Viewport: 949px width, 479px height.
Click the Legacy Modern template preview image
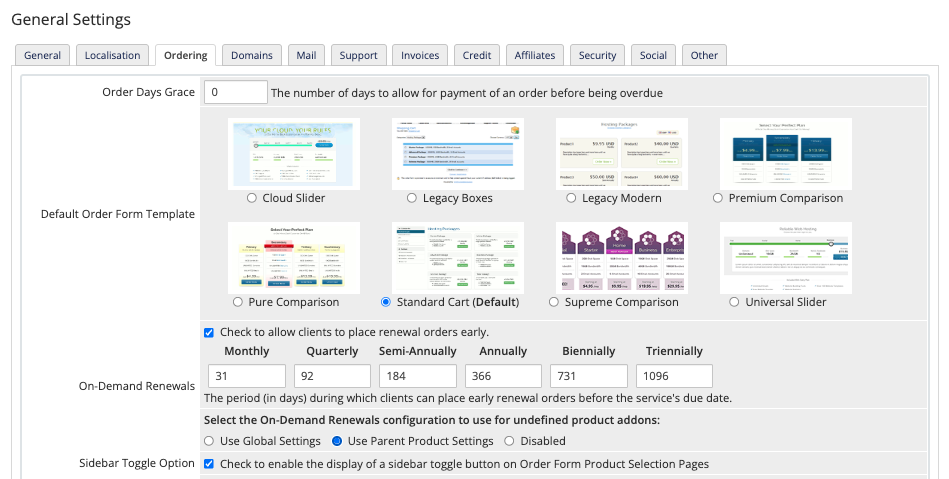click(621, 154)
